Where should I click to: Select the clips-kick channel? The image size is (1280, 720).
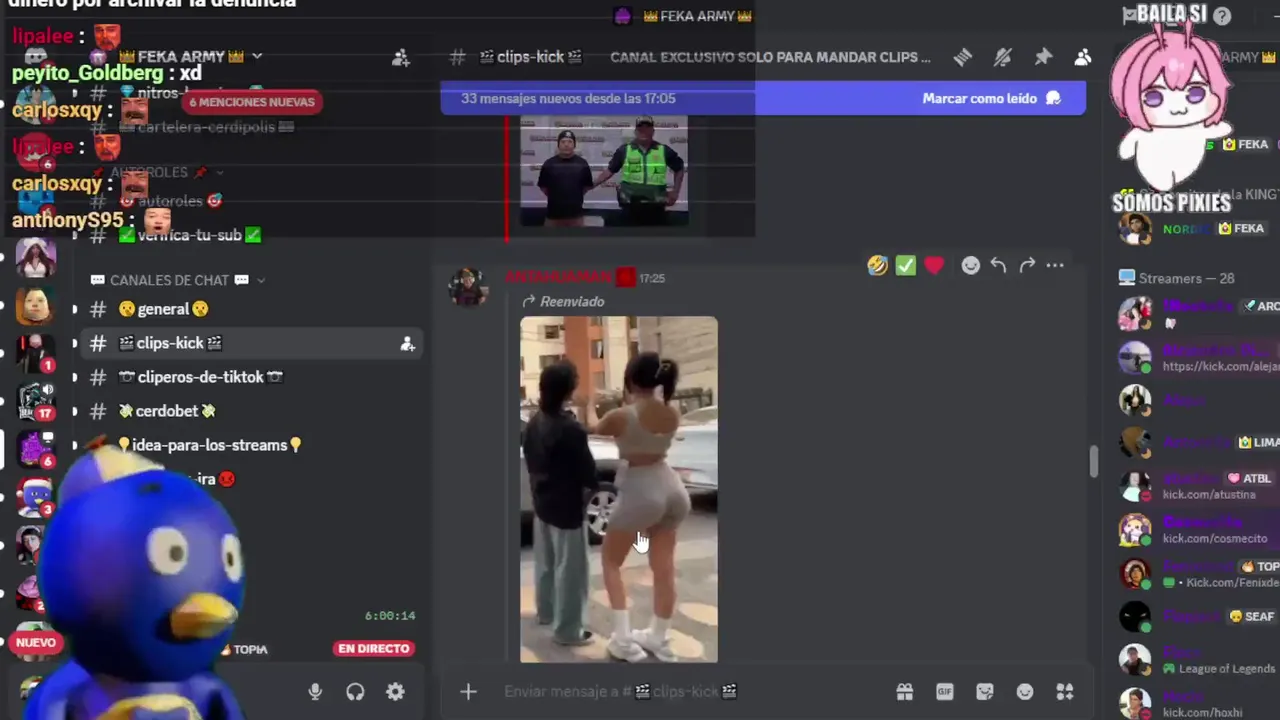pyautogui.click(x=251, y=343)
